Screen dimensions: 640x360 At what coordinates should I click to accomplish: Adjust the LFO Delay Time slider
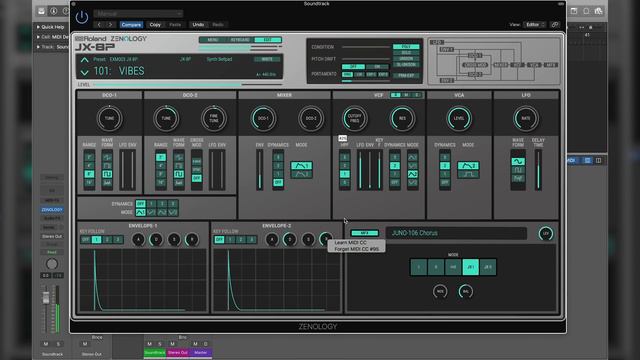tap(538, 170)
